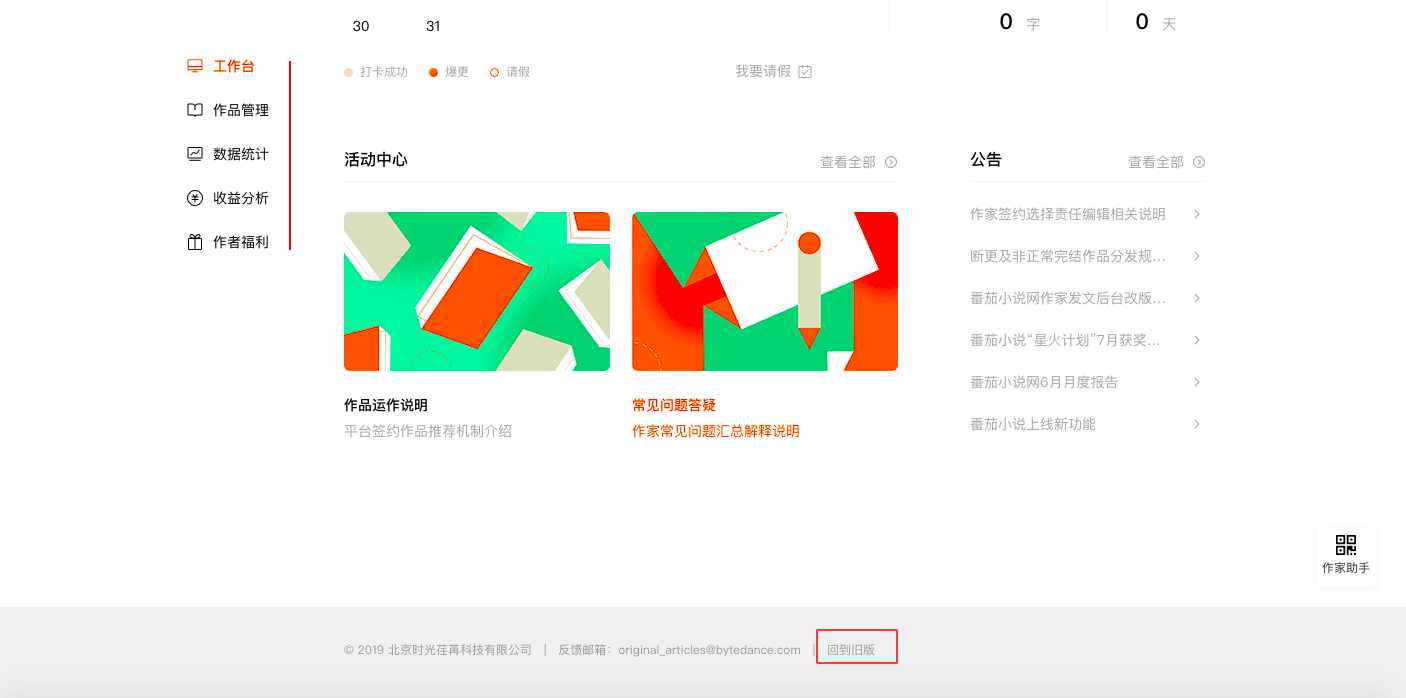
Task: View all activities via 查看全部 in 活动中心
Action: click(x=848, y=162)
